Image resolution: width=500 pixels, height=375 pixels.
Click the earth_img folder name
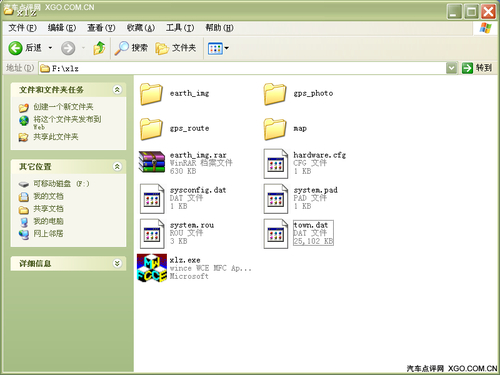pos(189,94)
